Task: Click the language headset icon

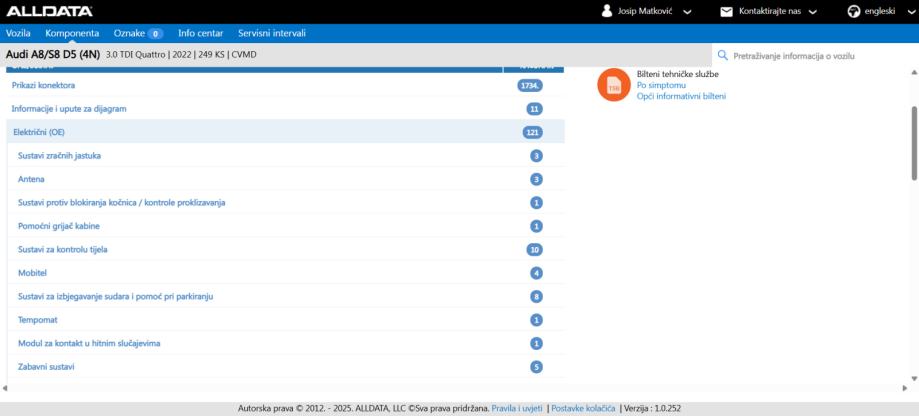Action: [x=854, y=11]
